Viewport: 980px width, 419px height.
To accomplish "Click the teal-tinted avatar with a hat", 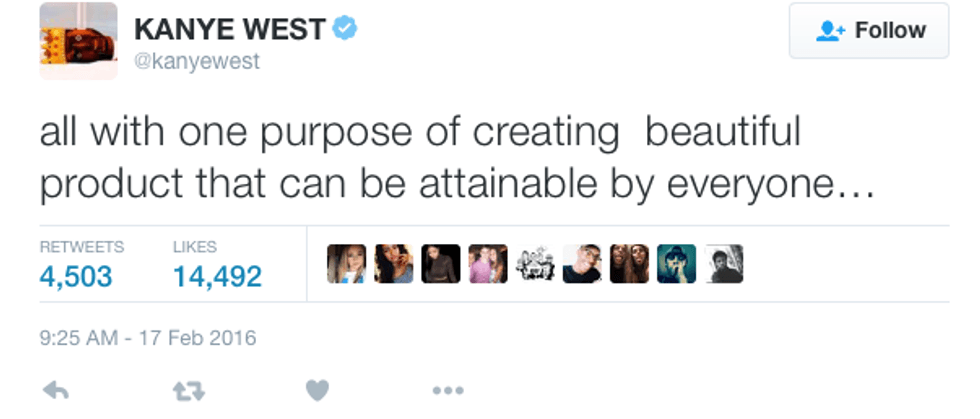I will [x=676, y=264].
